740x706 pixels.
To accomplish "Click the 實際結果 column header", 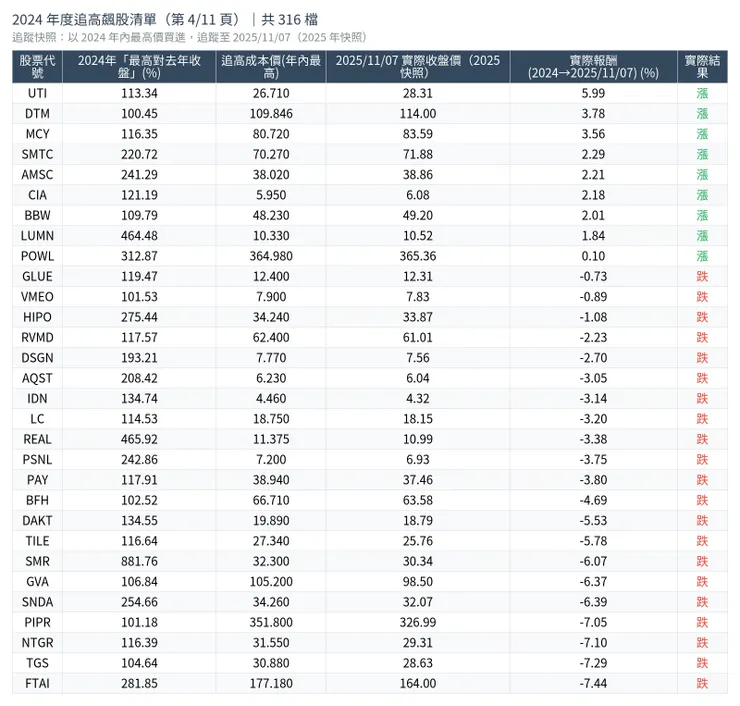I will pyautogui.click(x=702, y=67).
